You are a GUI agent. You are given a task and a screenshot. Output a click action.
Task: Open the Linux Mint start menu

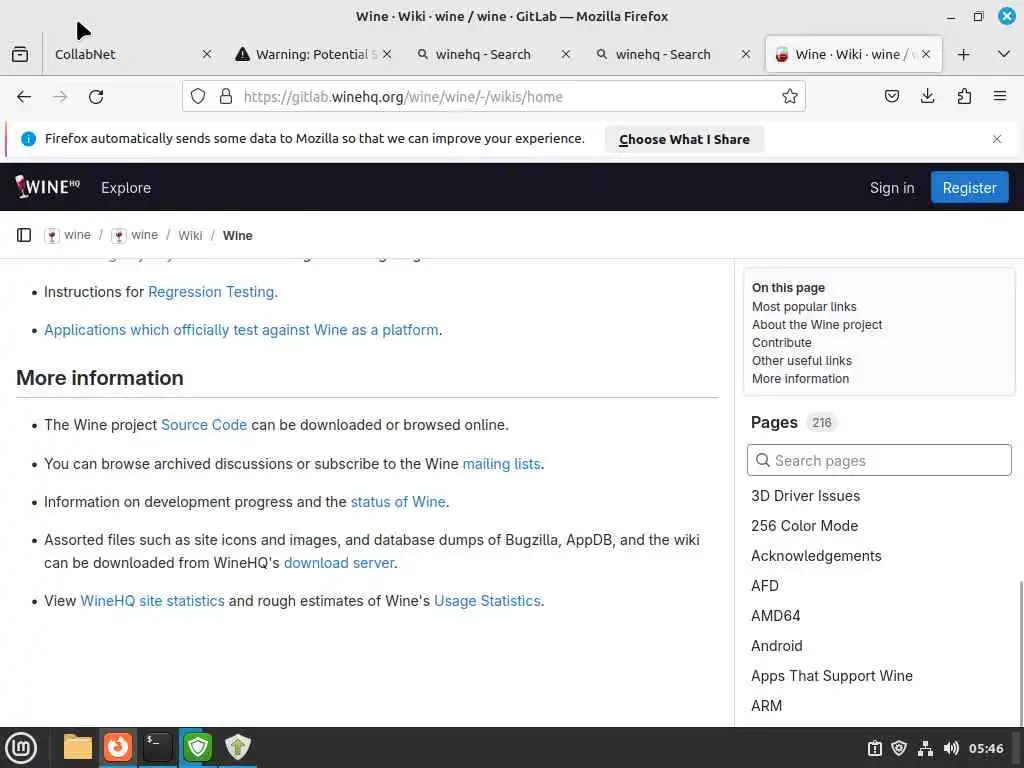click(x=21, y=748)
